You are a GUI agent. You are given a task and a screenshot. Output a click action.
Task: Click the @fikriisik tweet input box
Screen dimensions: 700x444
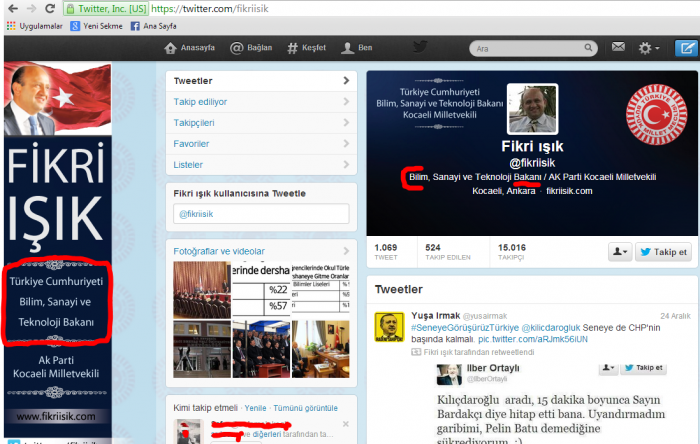(260, 213)
